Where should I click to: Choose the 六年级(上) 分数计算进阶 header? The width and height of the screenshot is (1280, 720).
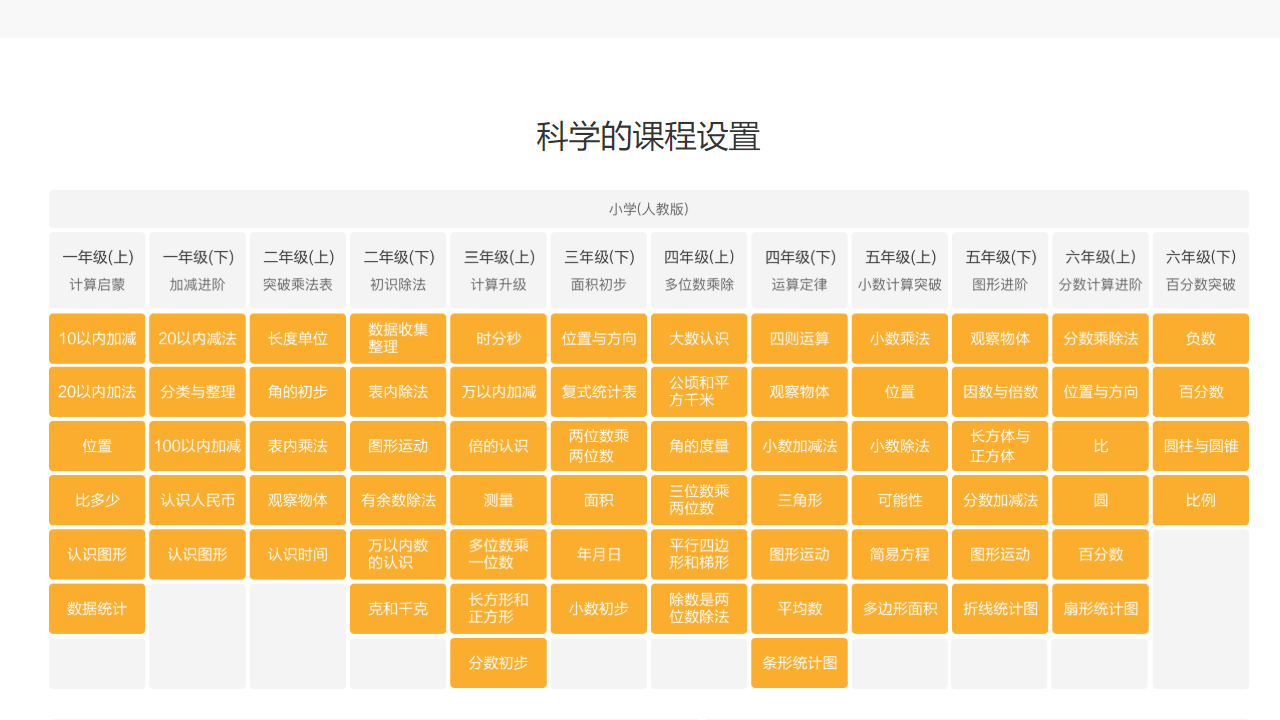pos(1101,270)
